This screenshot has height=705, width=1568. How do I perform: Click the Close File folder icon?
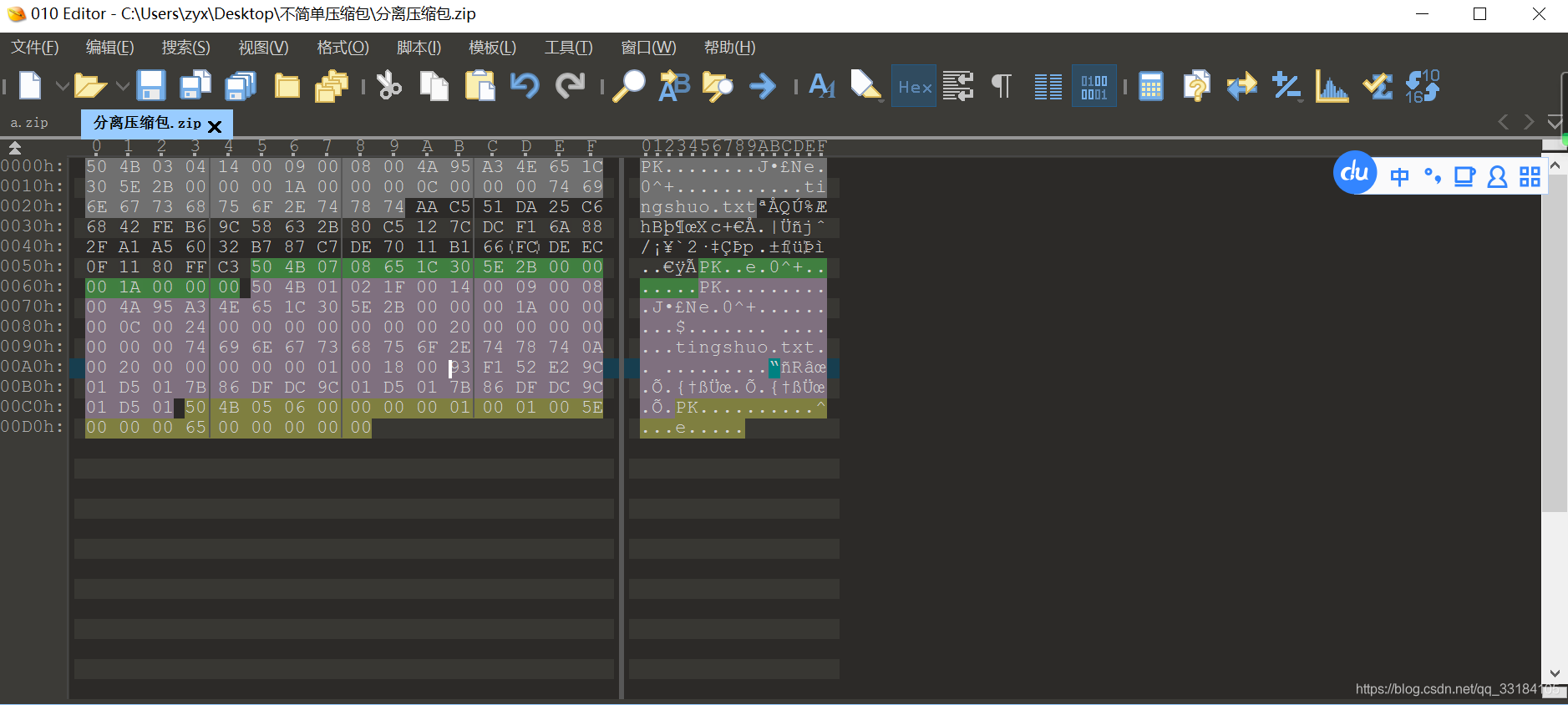pos(287,86)
